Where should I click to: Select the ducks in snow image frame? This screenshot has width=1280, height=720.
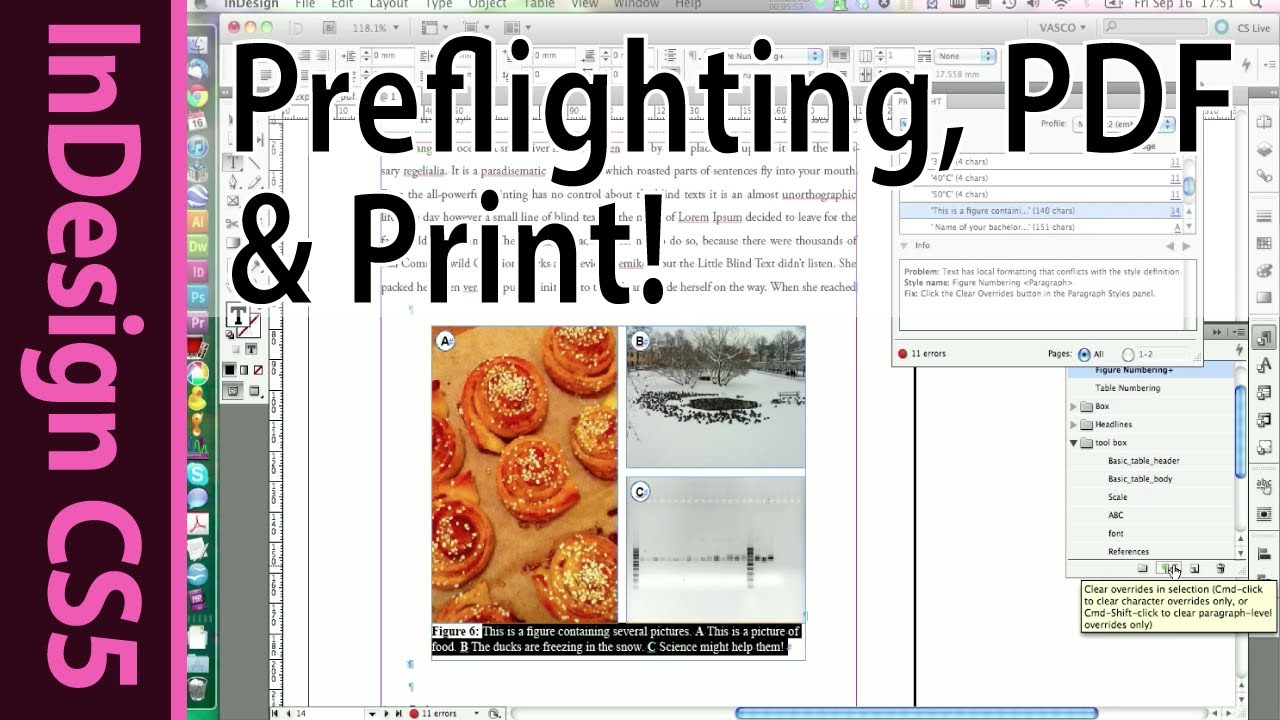coord(715,397)
